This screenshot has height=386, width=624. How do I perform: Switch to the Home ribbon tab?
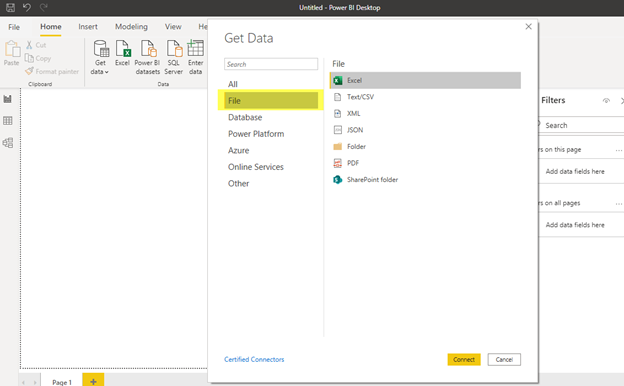point(51,27)
